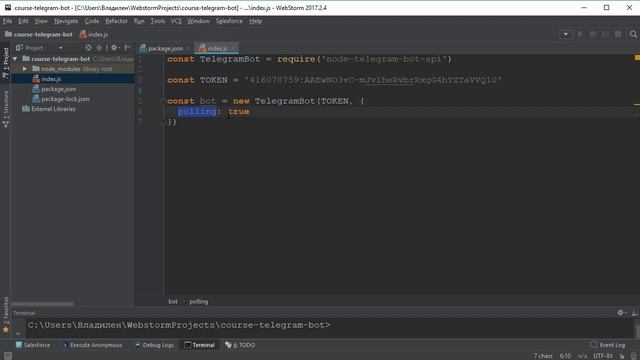Click the tool window quick access icon
640x360 pixels.
coord(7,356)
